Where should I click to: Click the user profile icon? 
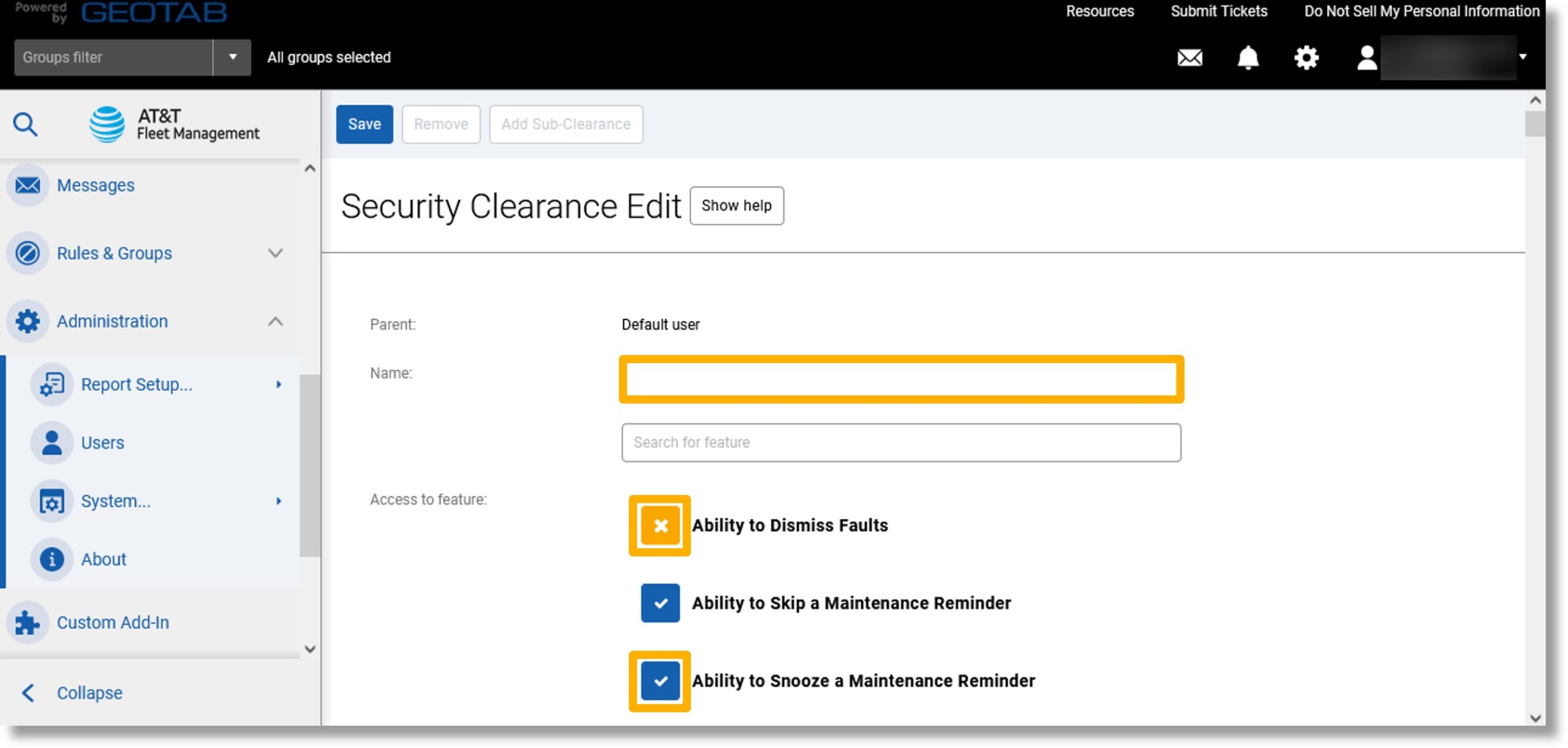(x=1366, y=58)
